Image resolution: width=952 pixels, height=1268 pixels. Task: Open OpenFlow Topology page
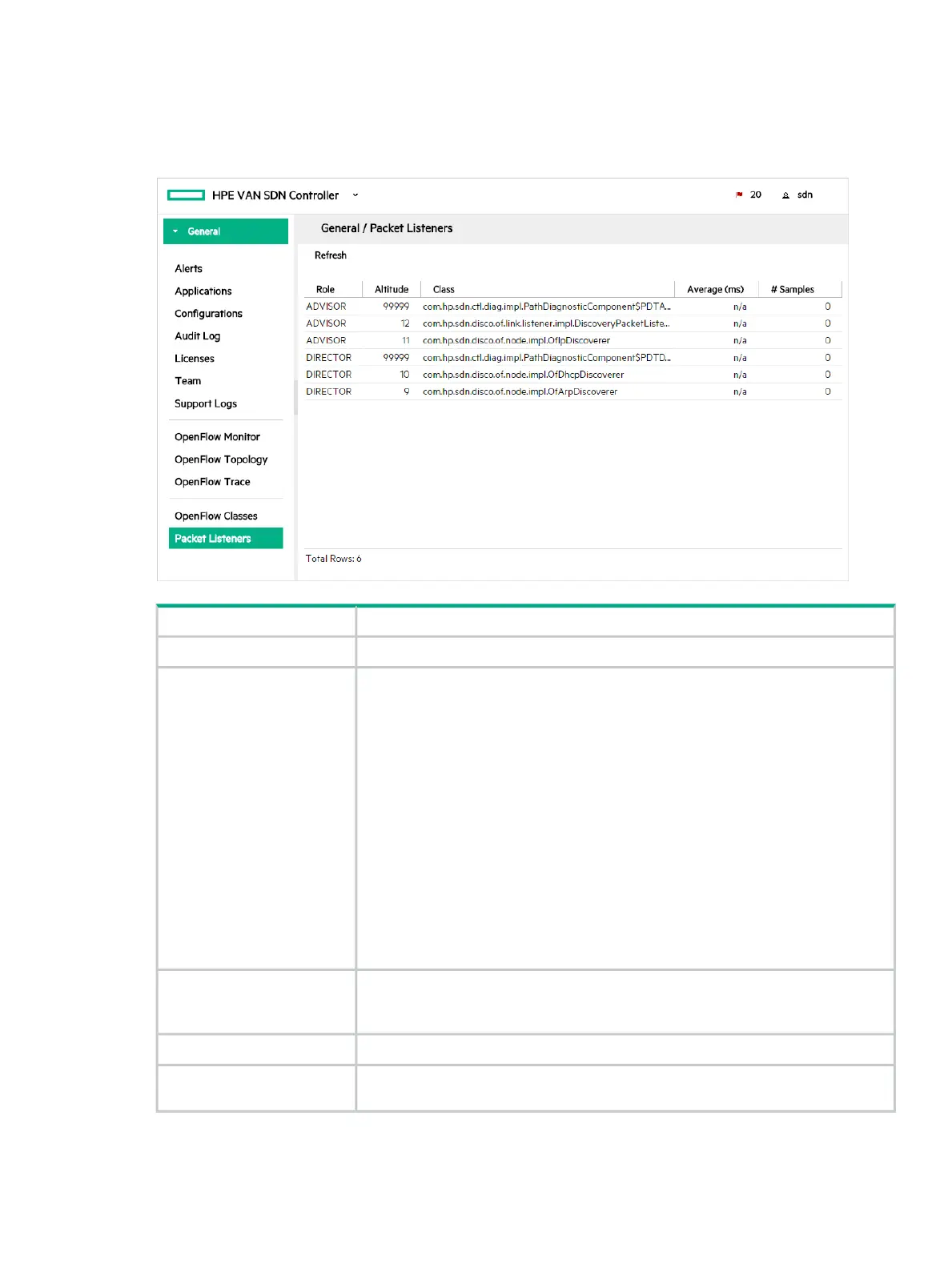pyautogui.click(x=221, y=459)
